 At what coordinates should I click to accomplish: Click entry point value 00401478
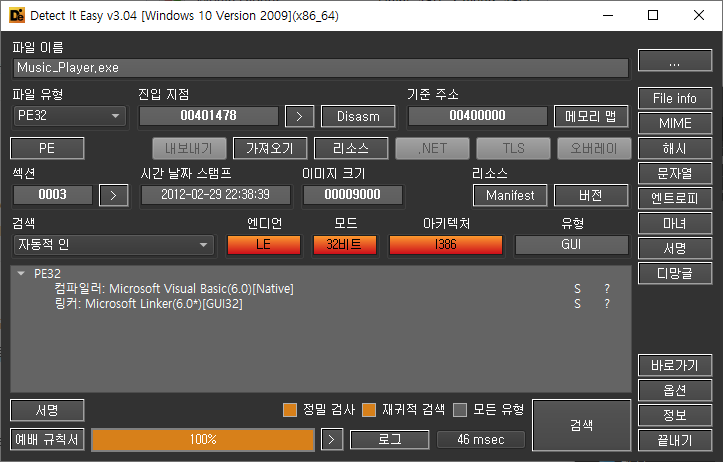209,116
